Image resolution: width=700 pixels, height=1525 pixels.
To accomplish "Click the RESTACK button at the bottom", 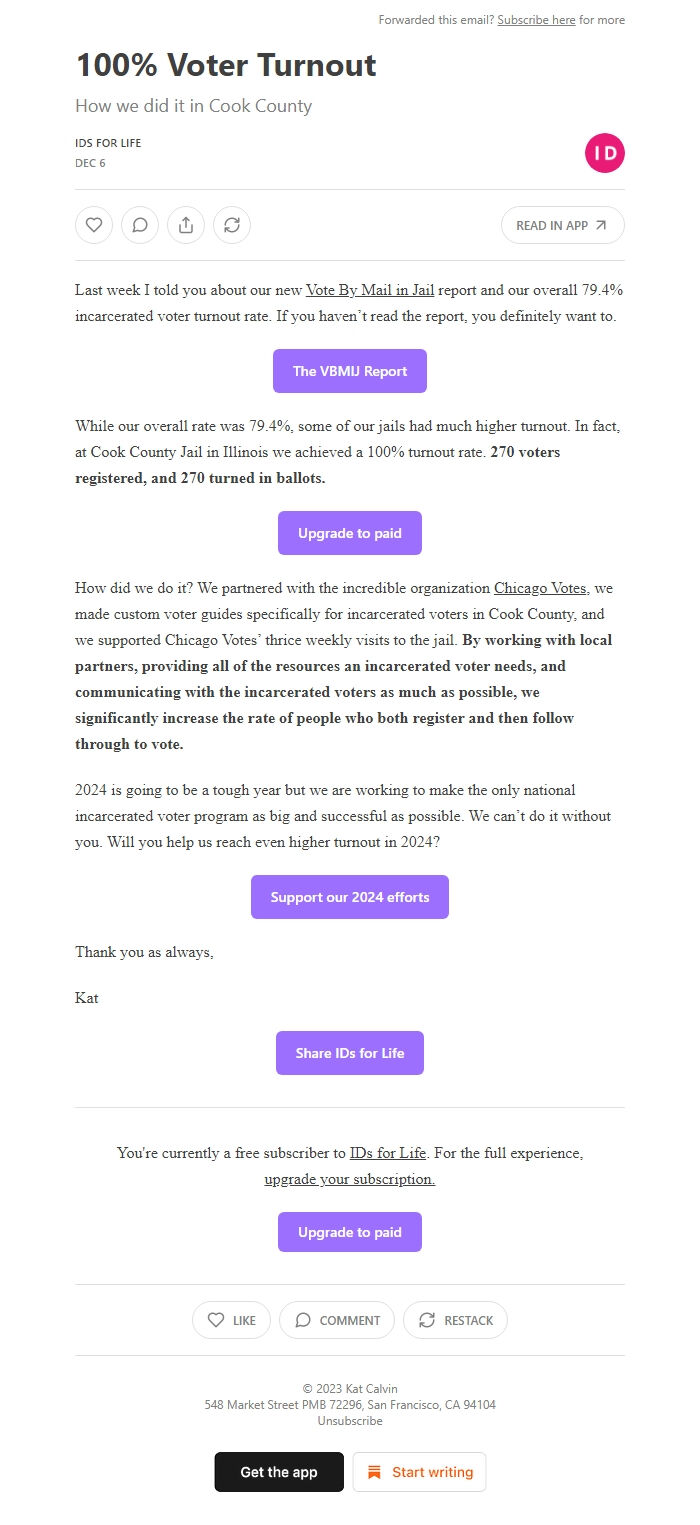I will [455, 1320].
